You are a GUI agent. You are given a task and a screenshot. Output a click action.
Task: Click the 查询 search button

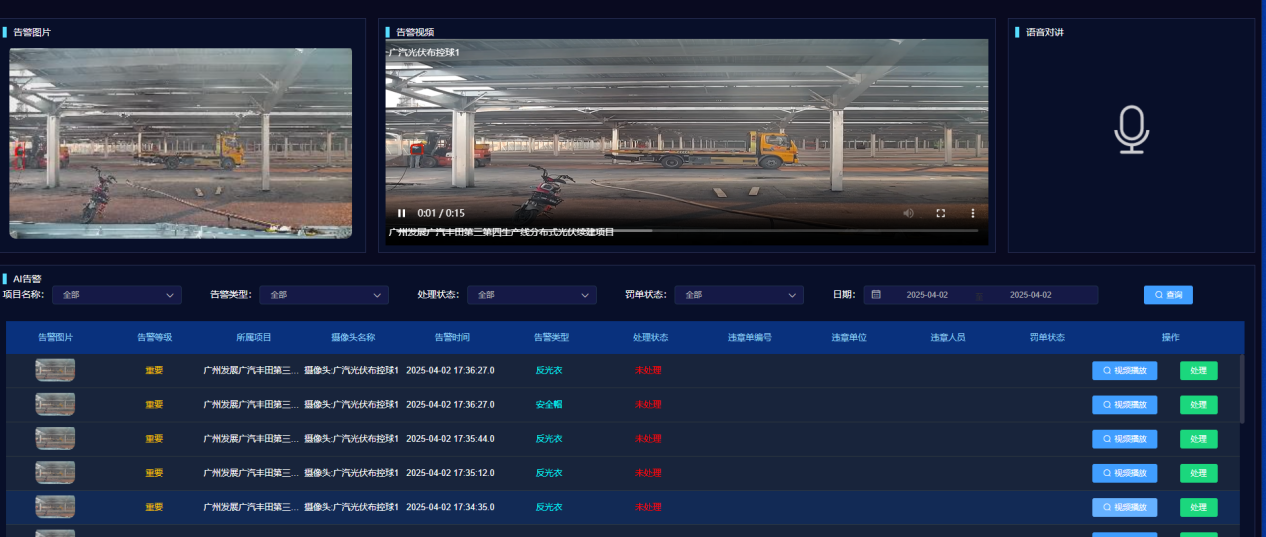(x=1168, y=295)
